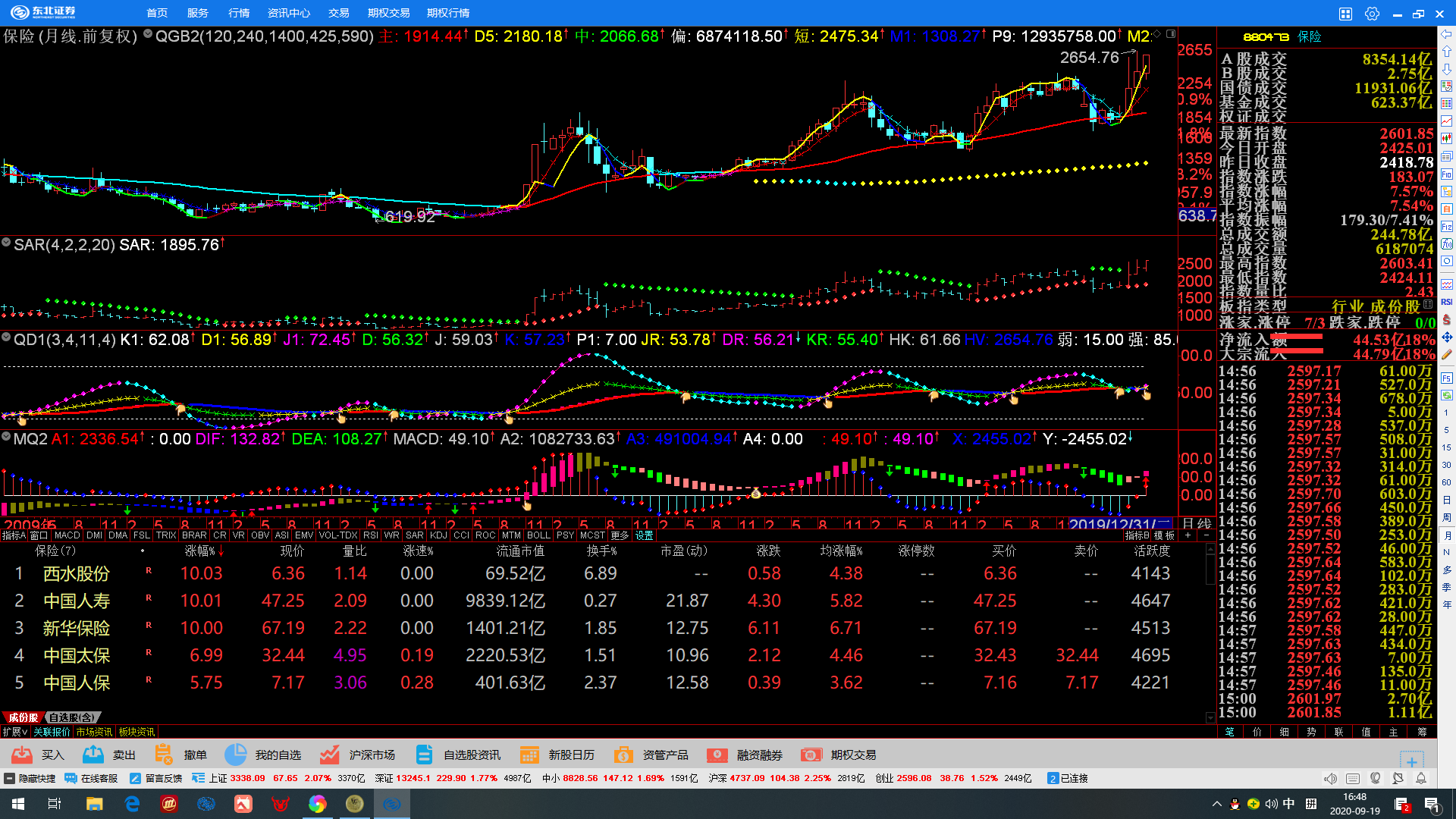Image resolution: width=1456 pixels, height=819 pixels.
Task: Open the 新股日历 calendar icon
Action: (529, 755)
